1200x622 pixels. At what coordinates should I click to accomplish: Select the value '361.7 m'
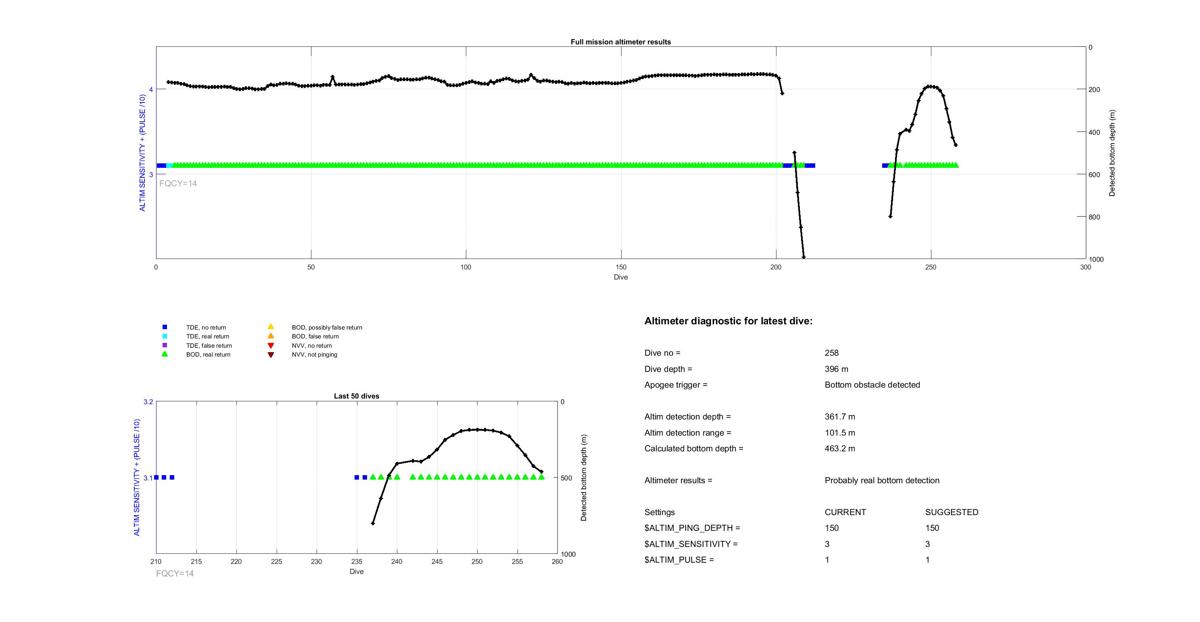pos(840,417)
